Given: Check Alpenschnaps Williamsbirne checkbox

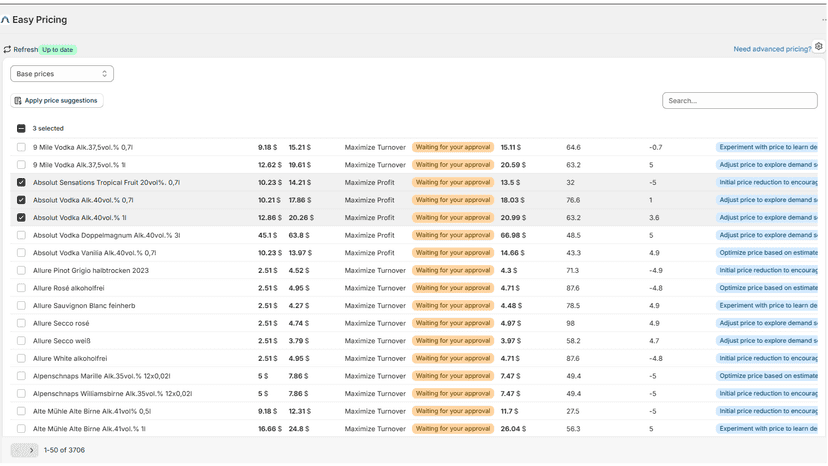Looking at the screenshot, I should (x=21, y=394).
